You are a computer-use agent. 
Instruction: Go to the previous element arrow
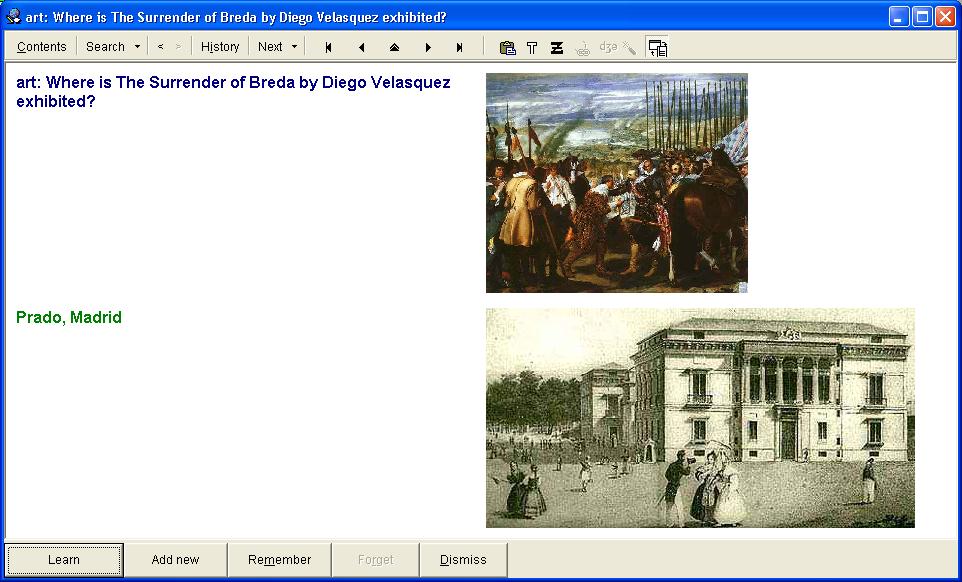click(361, 47)
